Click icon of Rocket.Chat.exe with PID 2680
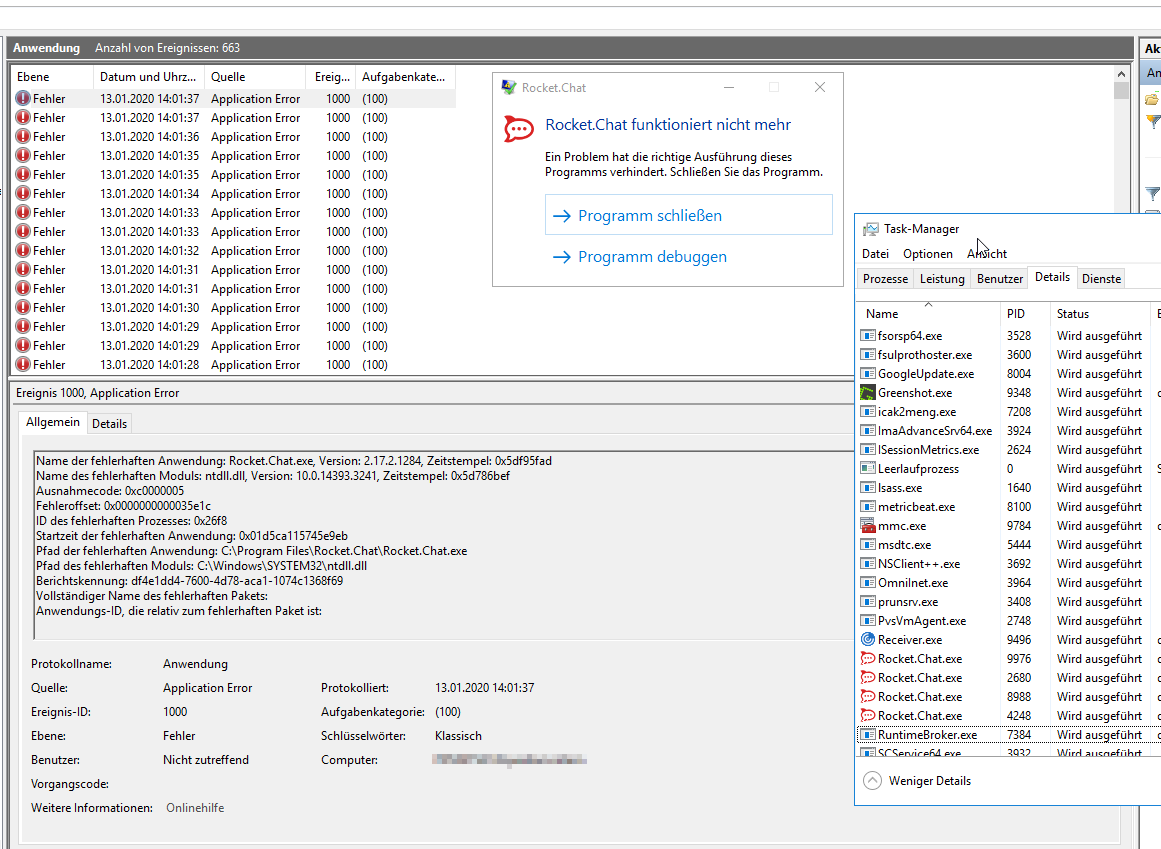 click(x=868, y=678)
